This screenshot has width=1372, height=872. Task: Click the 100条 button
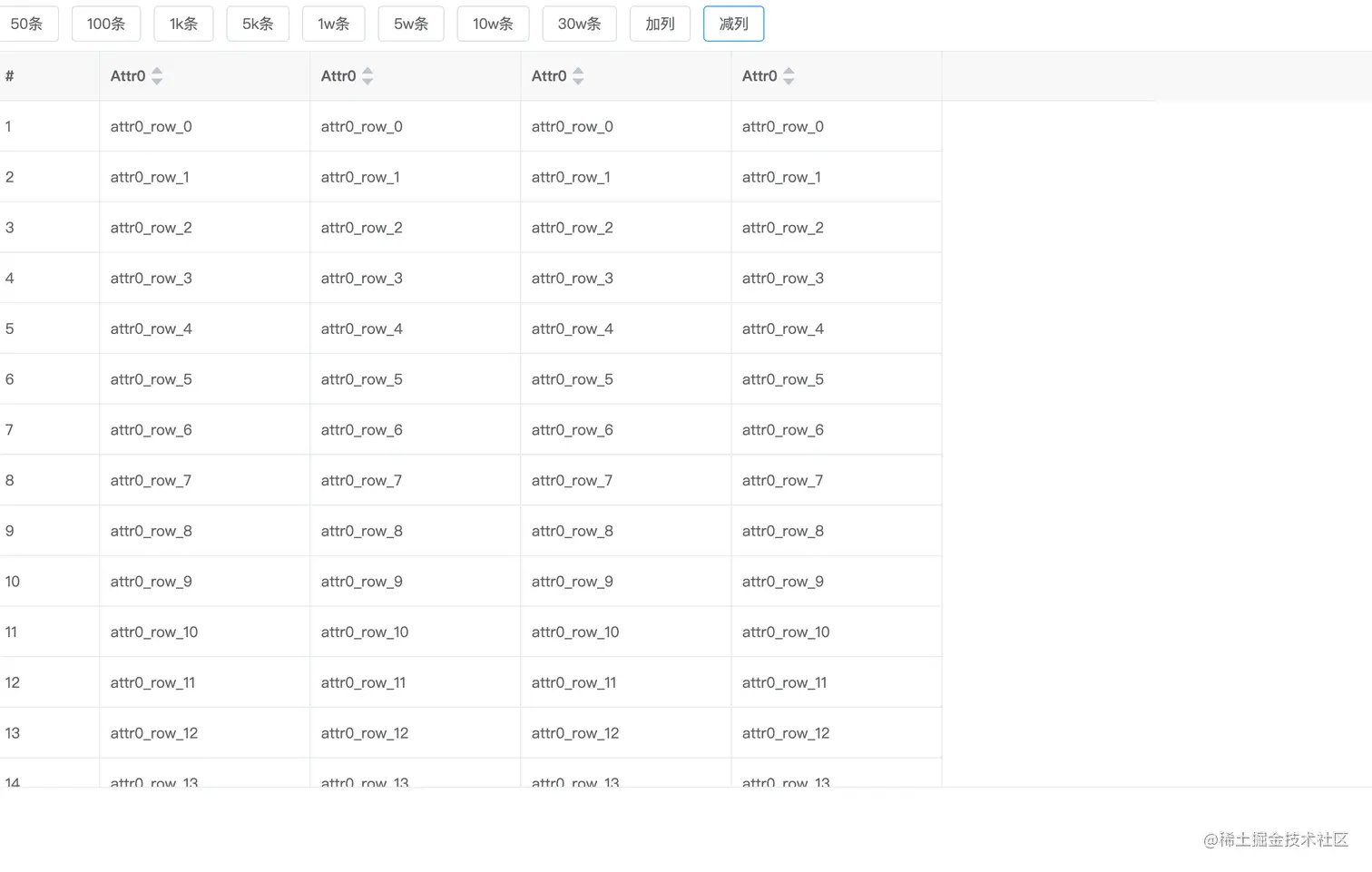point(106,24)
